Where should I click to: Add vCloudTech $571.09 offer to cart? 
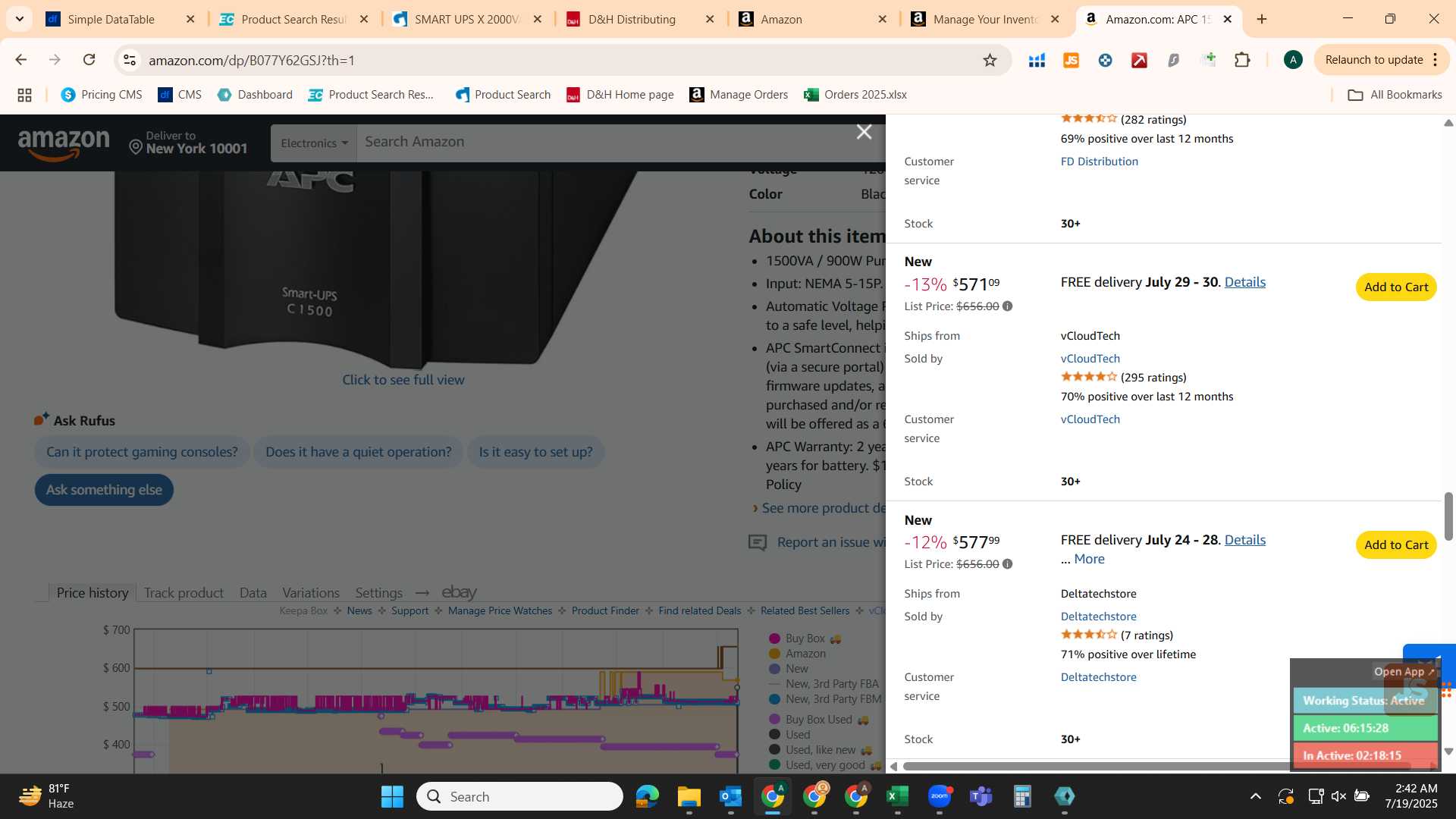[1395, 287]
